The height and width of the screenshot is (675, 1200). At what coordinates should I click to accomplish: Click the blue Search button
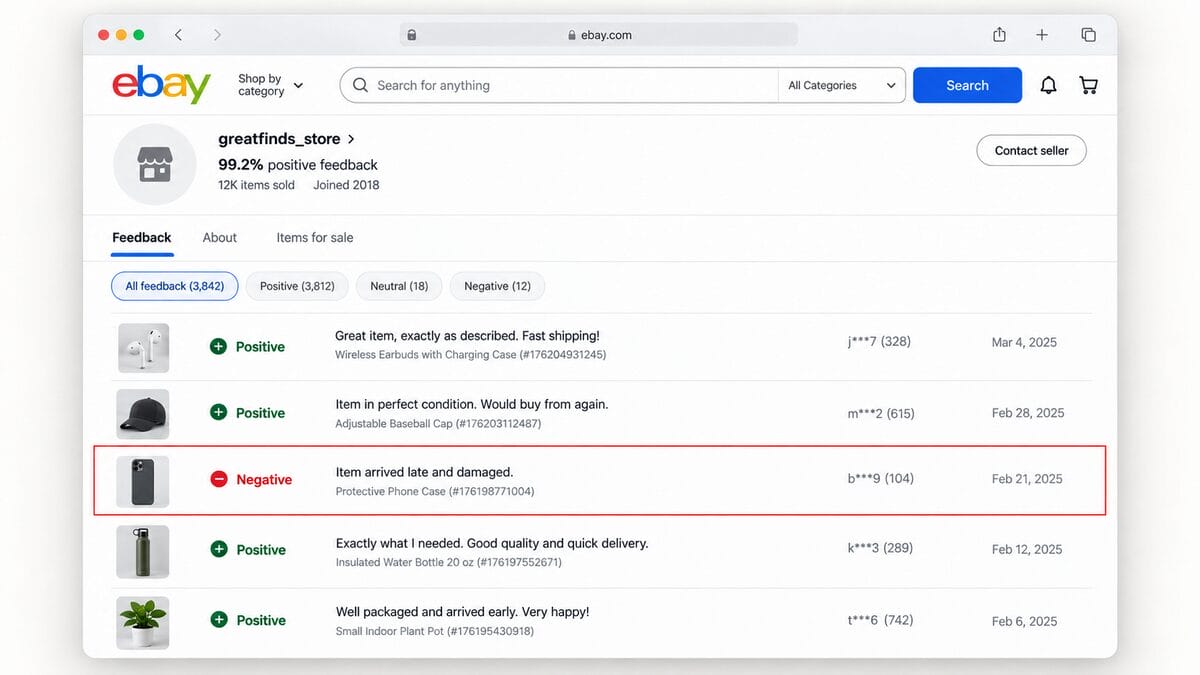point(967,85)
